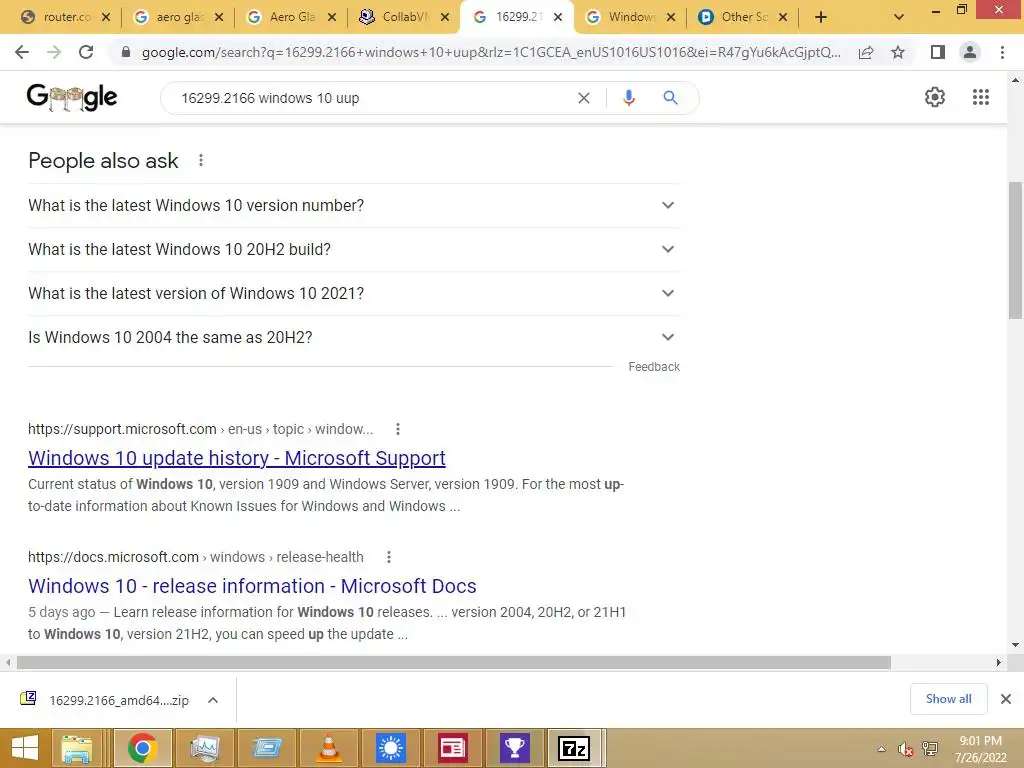
Task: Click the horizontal scrollbar thumb
Action: click(x=454, y=663)
